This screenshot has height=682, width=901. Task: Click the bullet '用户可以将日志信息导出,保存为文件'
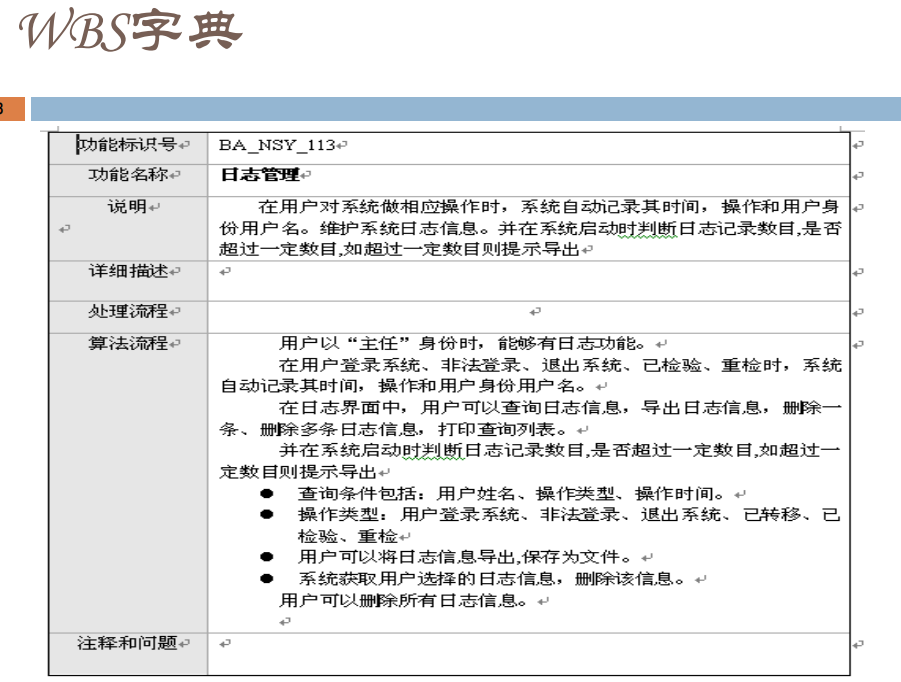(x=464, y=557)
